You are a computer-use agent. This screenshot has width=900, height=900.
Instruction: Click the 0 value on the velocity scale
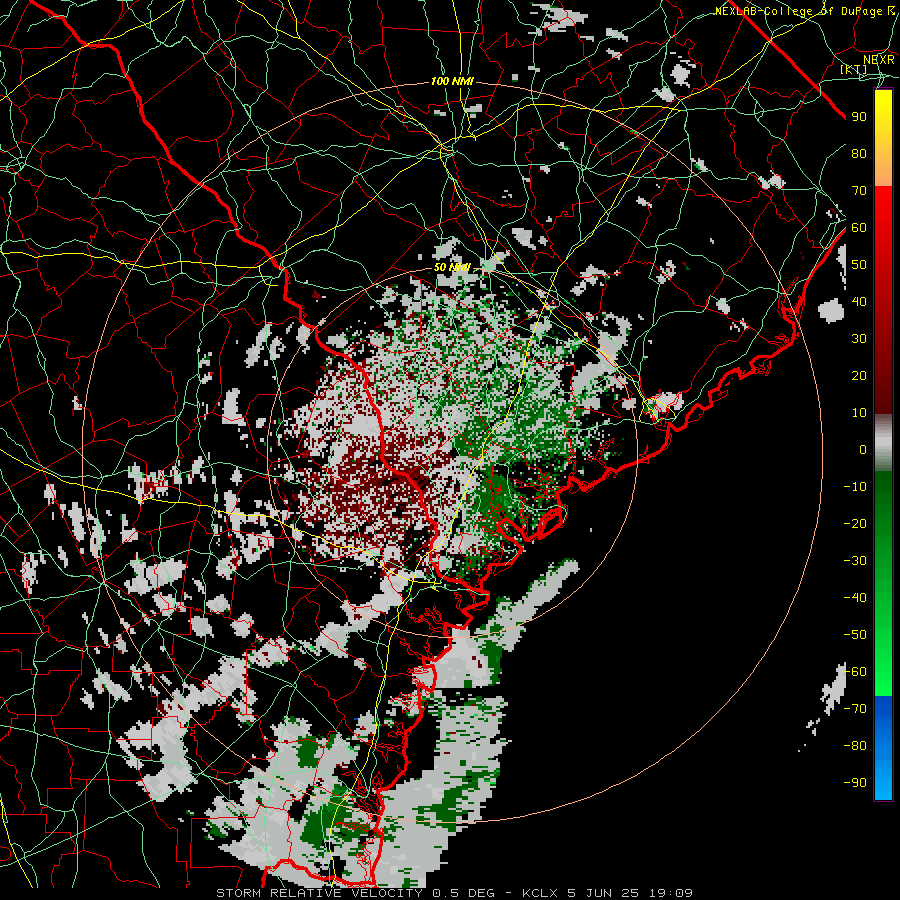point(863,450)
